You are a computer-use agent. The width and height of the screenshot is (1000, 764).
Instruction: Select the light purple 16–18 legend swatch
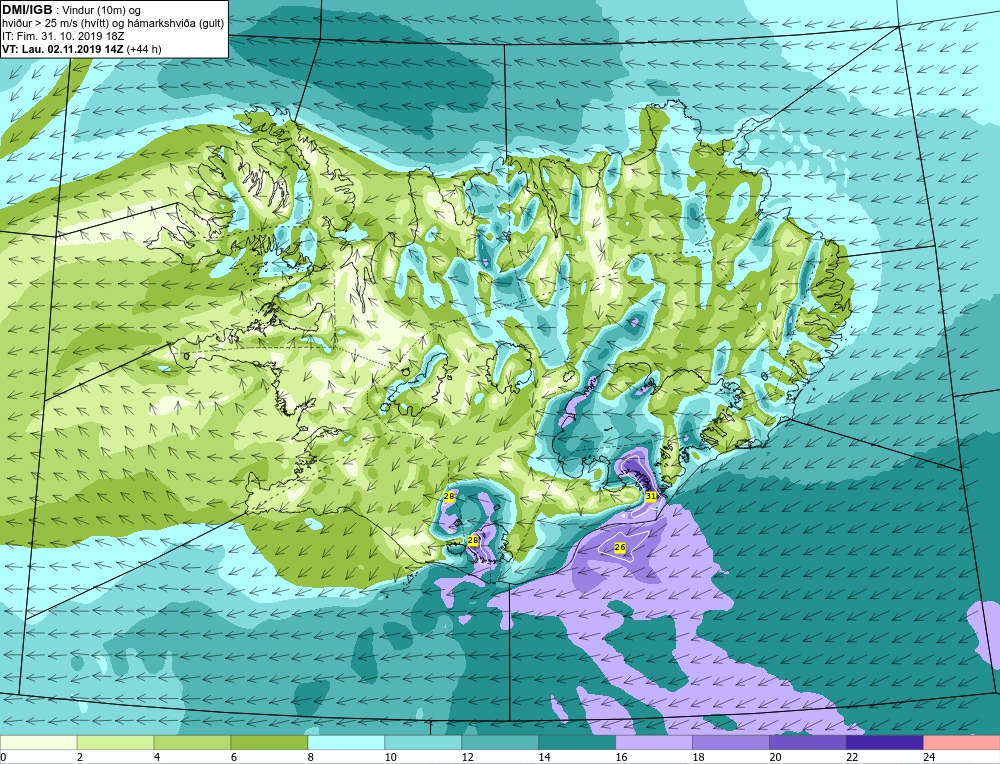pos(654,743)
